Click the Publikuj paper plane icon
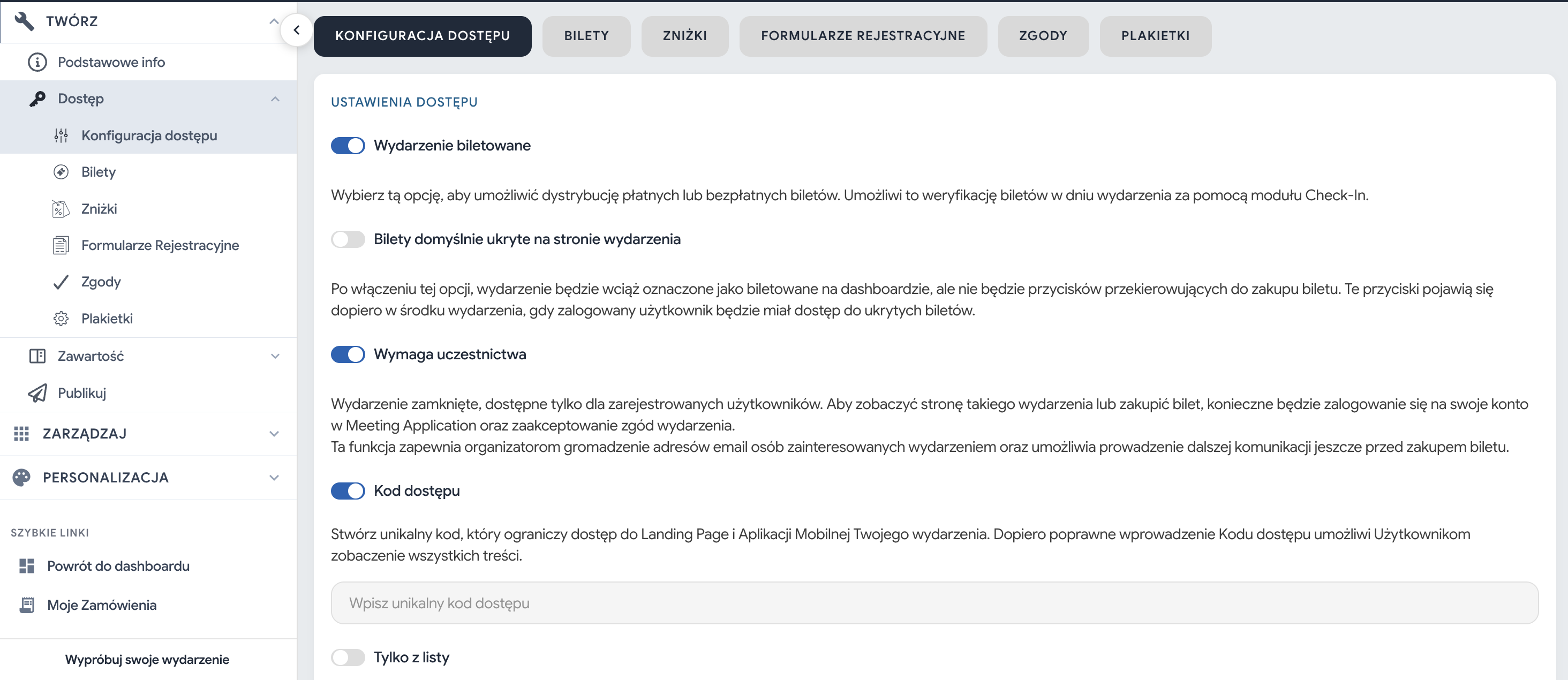The width and height of the screenshot is (1568, 680). point(37,393)
